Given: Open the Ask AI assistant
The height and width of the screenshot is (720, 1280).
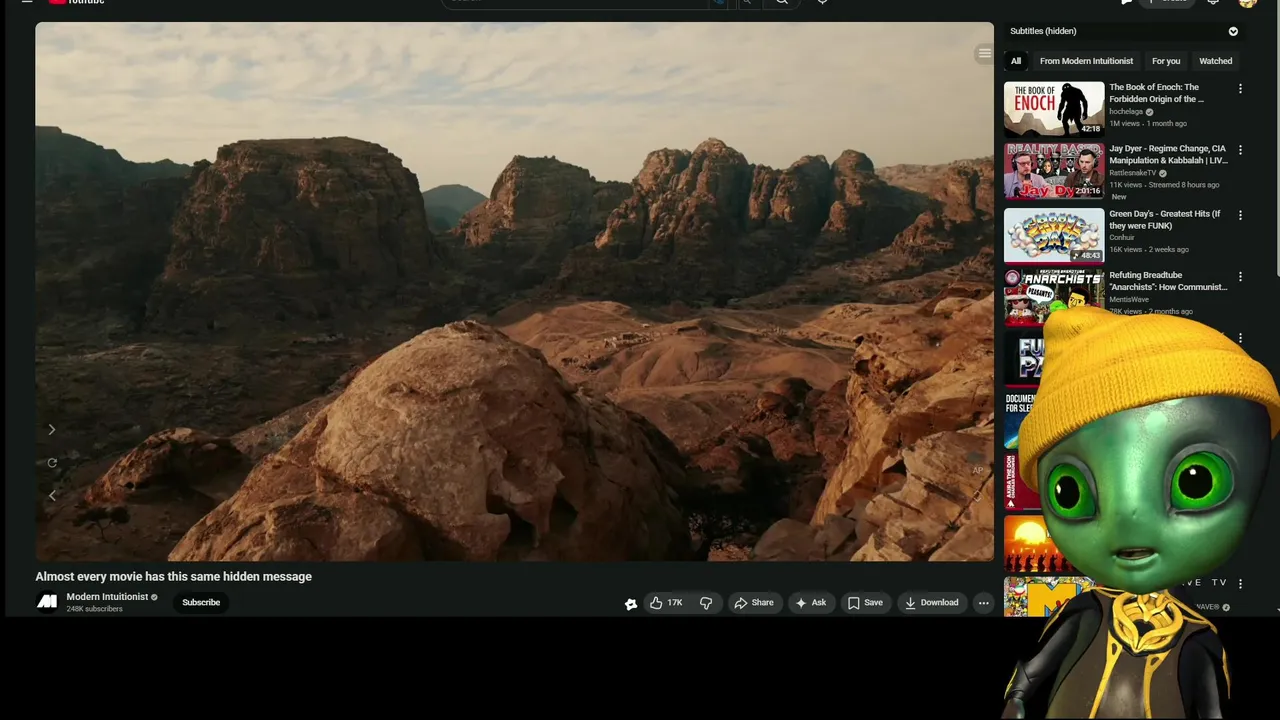Looking at the screenshot, I should point(810,603).
